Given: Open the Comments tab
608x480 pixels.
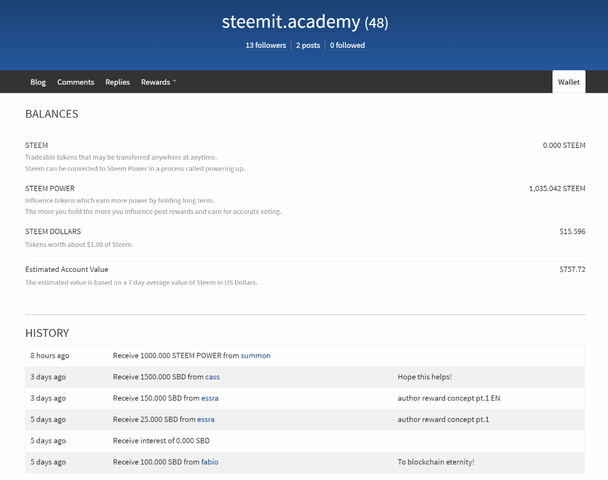Looking at the screenshot, I should [76, 82].
